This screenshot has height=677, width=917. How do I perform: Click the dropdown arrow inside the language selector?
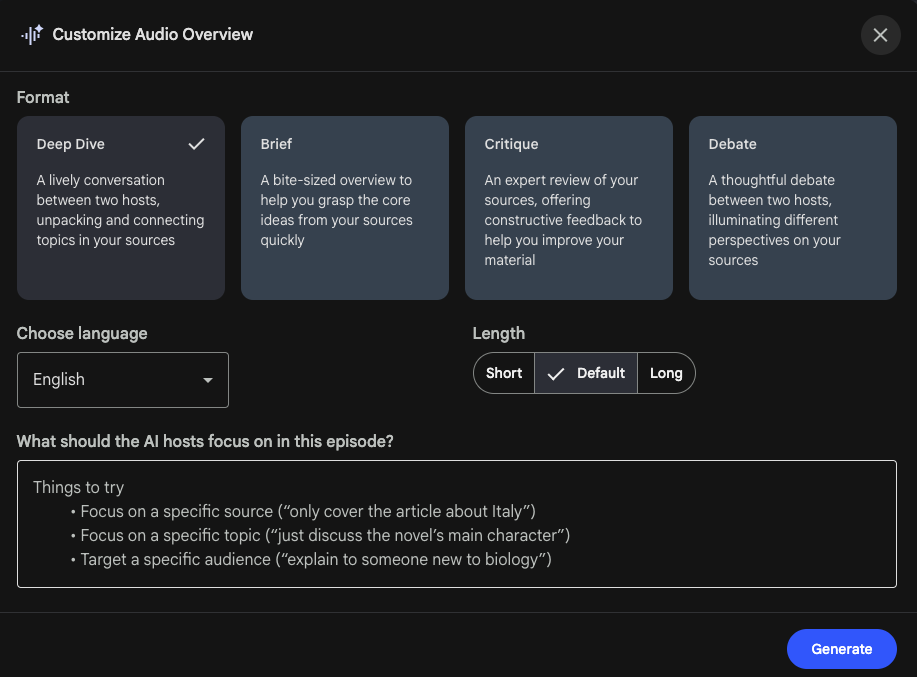(x=208, y=380)
